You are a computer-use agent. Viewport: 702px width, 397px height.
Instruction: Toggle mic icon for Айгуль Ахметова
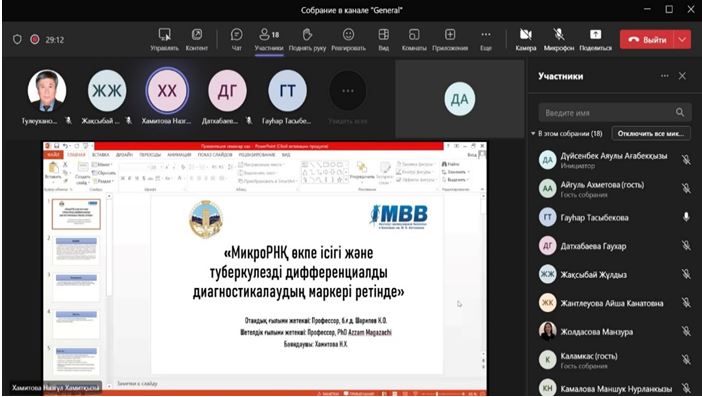click(685, 188)
